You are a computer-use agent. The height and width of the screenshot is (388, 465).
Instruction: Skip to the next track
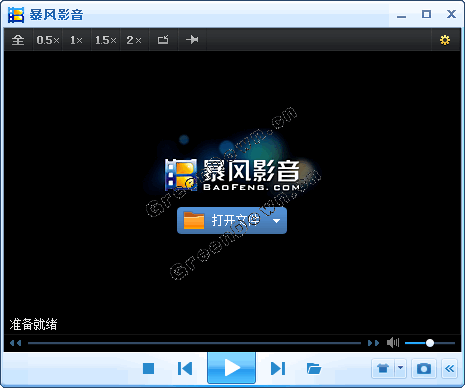coord(278,369)
